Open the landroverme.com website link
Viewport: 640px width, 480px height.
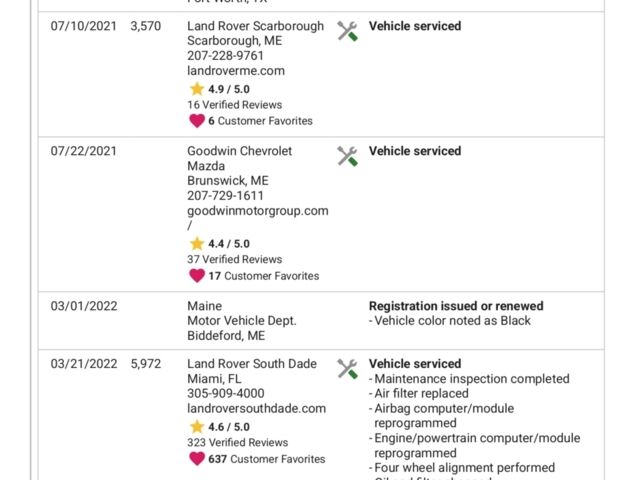pyautogui.click(x=236, y=71)
